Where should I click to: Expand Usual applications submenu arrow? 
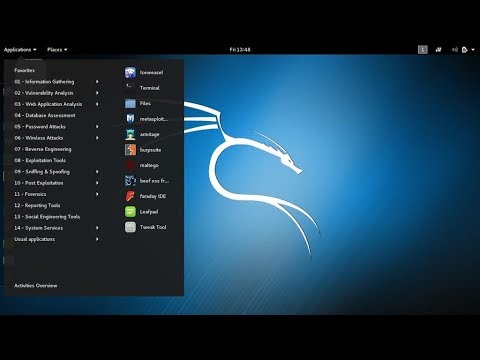(97, 239)
